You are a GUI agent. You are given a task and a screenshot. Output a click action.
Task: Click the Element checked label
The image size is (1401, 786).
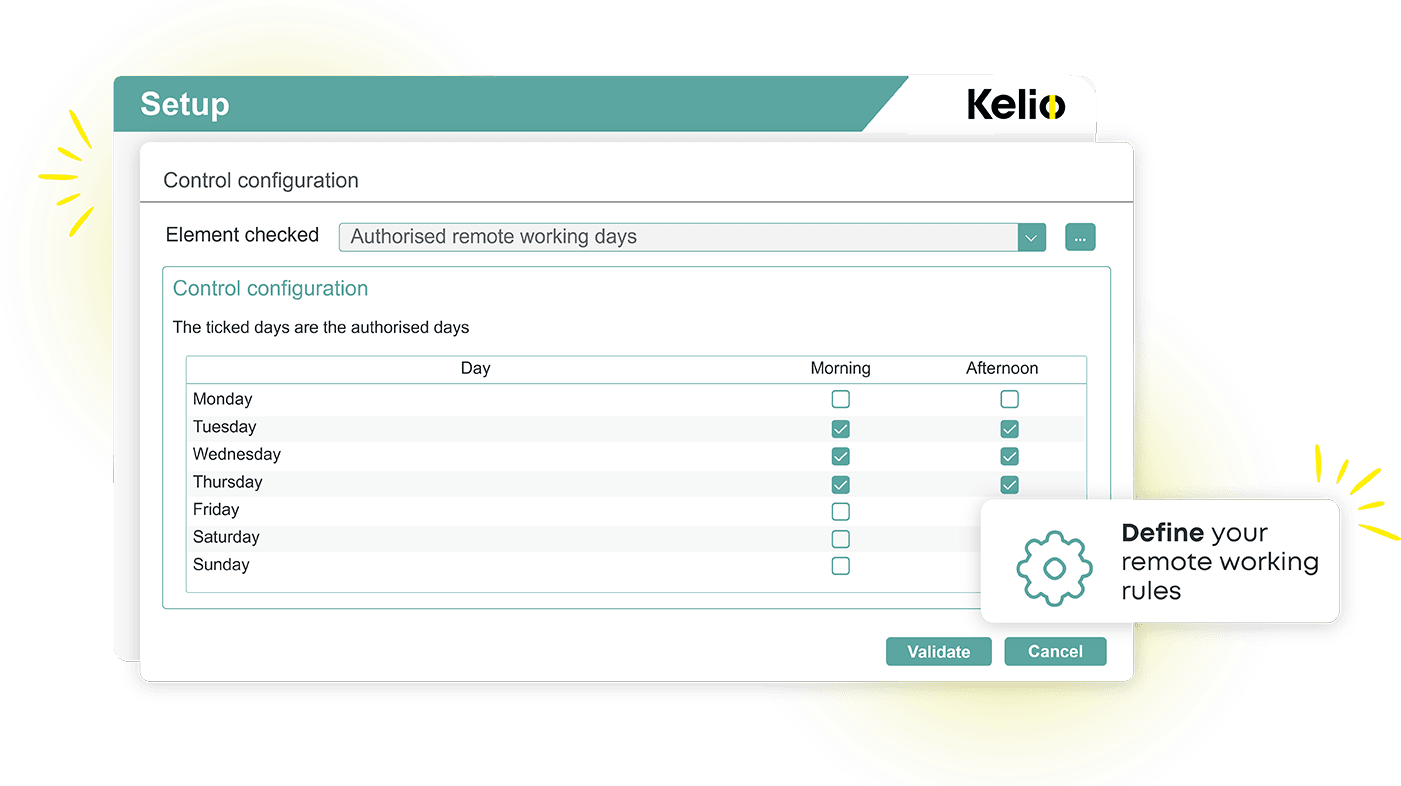(242, 235)
